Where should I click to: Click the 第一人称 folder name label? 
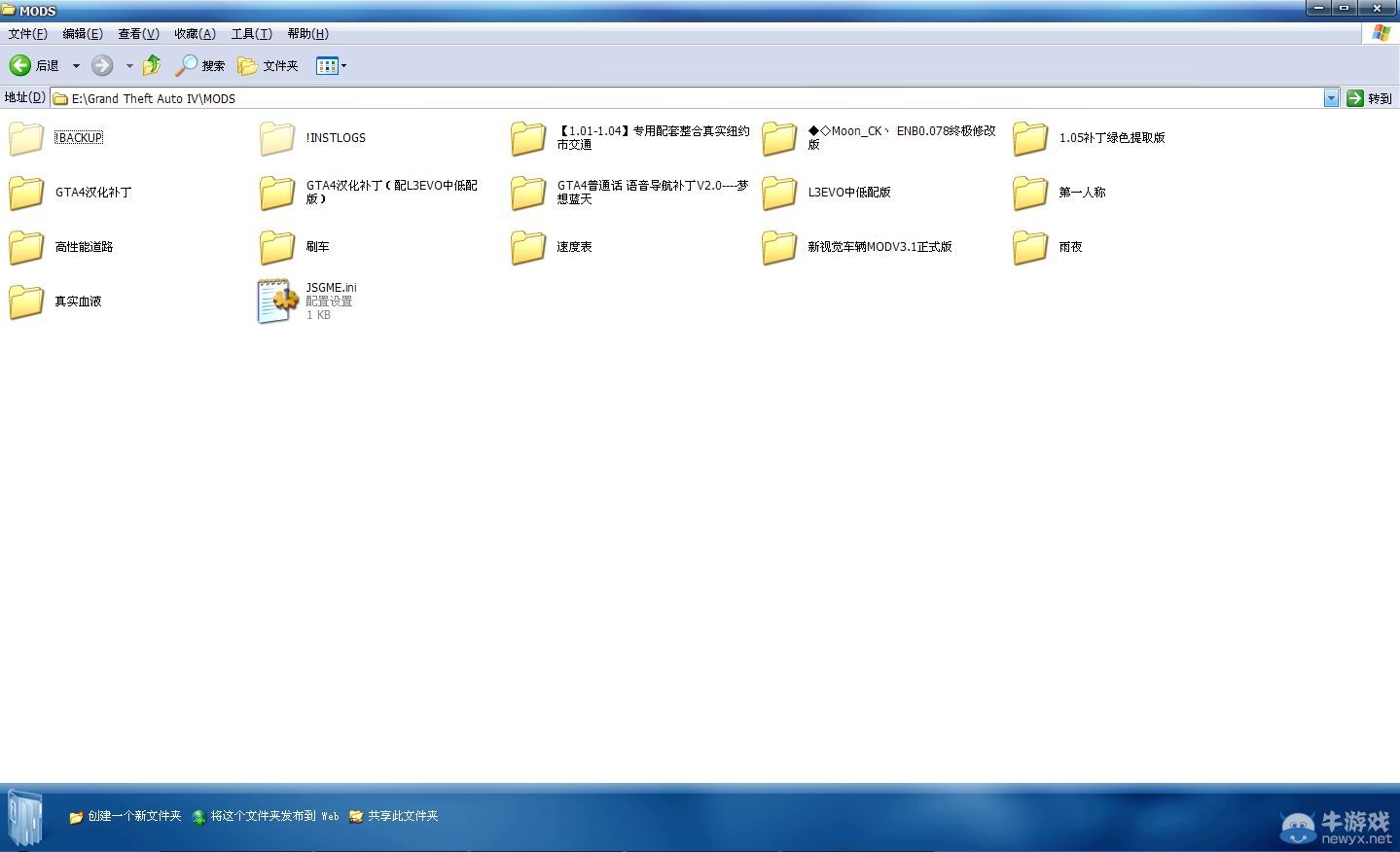pyautogui.click(x=1082, y=192)
